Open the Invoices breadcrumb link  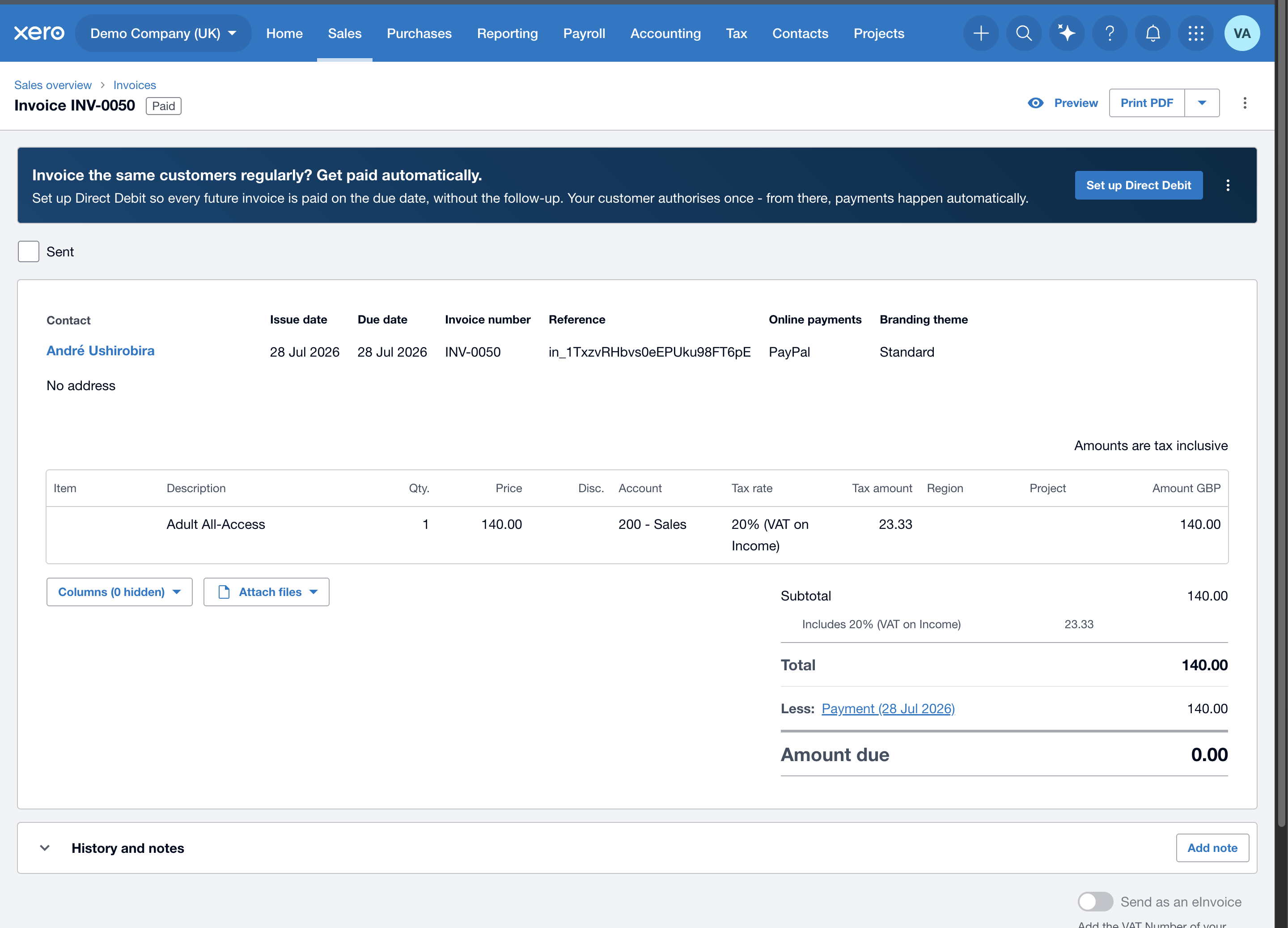(x=135, y=85)
